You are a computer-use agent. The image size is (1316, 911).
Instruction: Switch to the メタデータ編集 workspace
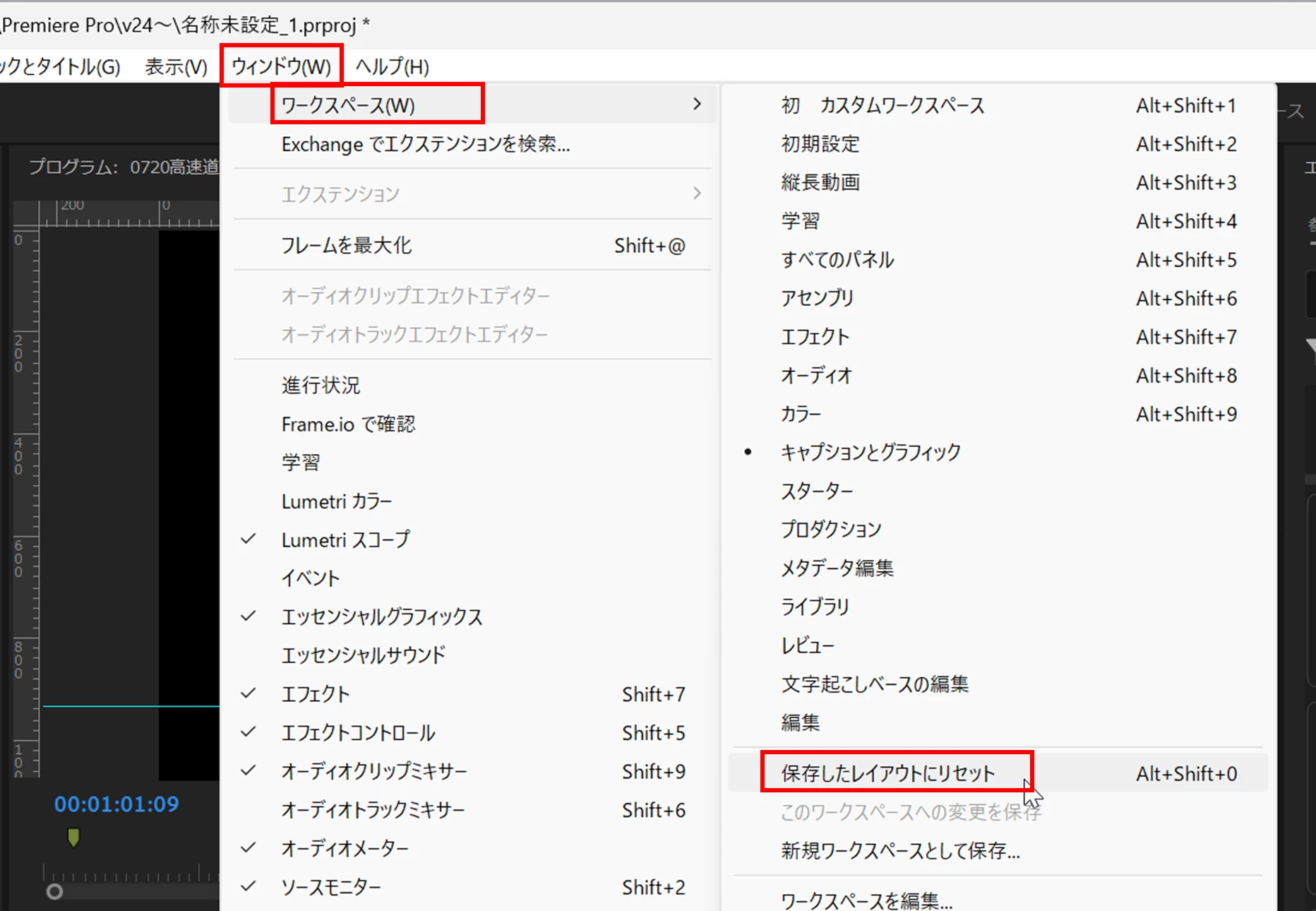click(998, 568)
